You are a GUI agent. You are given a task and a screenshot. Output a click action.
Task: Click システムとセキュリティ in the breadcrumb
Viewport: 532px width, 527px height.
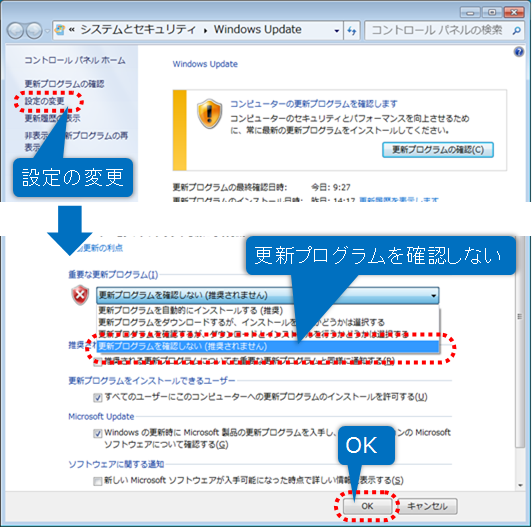(138, 30)
